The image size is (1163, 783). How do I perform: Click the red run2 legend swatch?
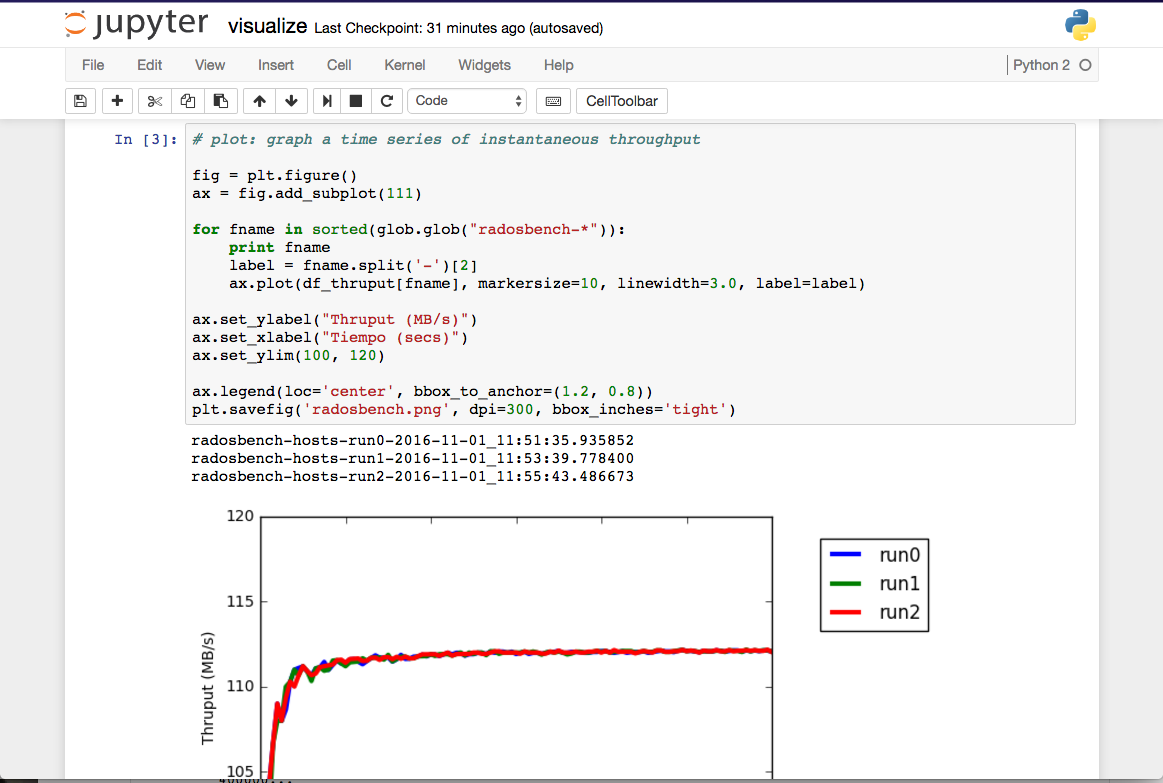coord(846,612)
